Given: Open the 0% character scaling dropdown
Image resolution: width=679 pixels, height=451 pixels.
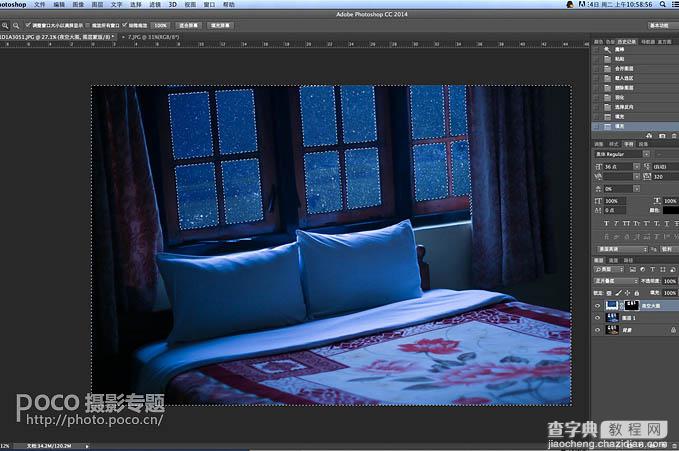Looking at the screenshot, I should (x=636, y=189).
